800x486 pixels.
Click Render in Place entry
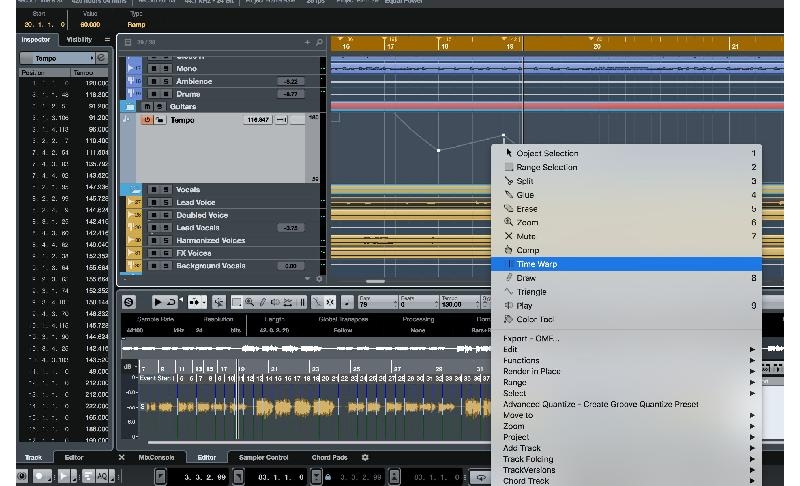(626, 371)
